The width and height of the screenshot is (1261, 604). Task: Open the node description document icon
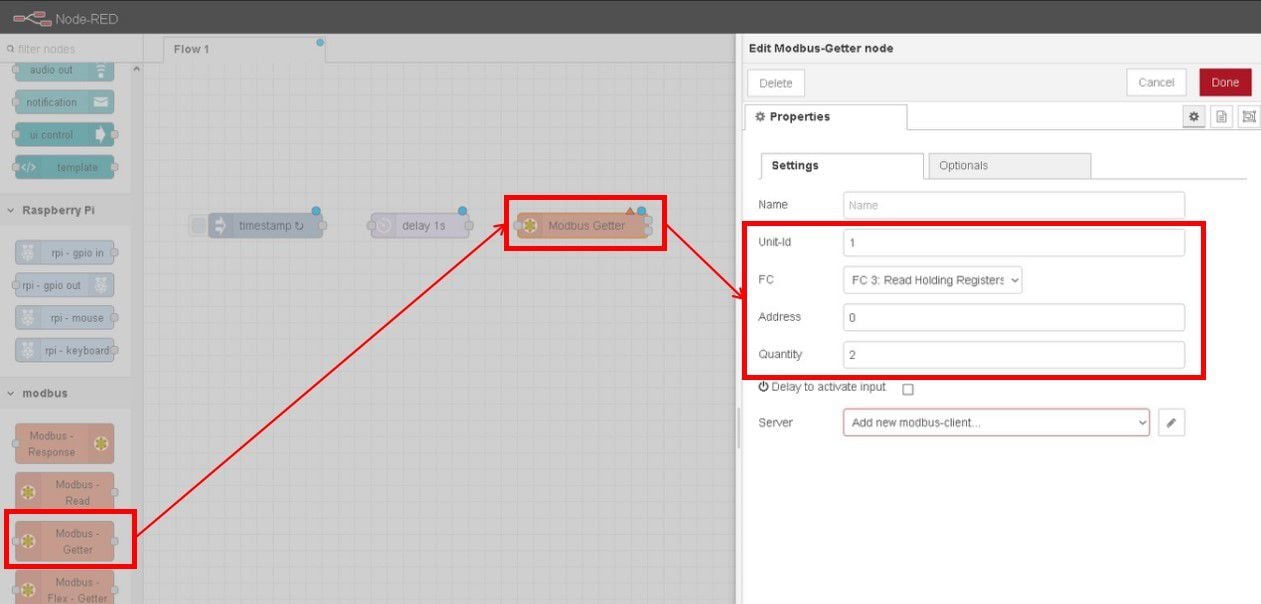pos(1221,117)
